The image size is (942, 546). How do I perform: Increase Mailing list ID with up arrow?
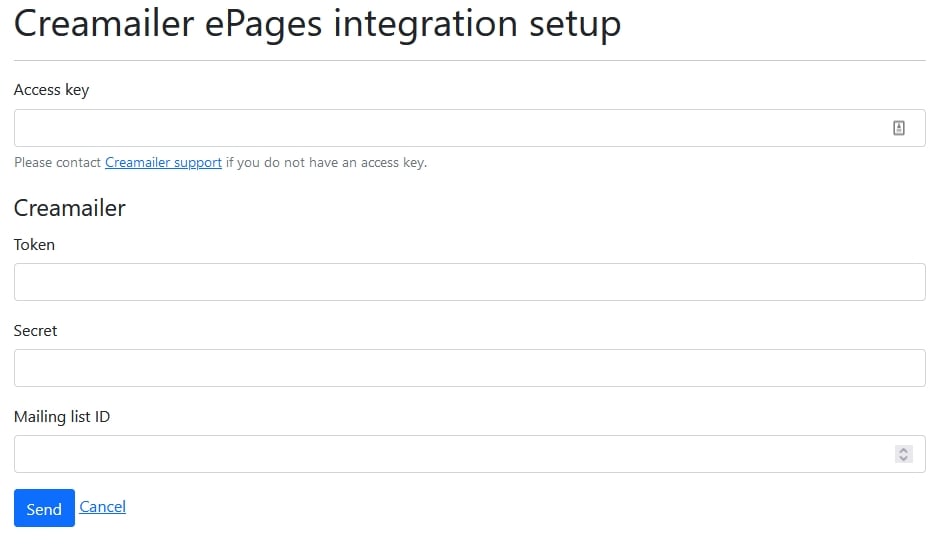click(x=904, y=449)
